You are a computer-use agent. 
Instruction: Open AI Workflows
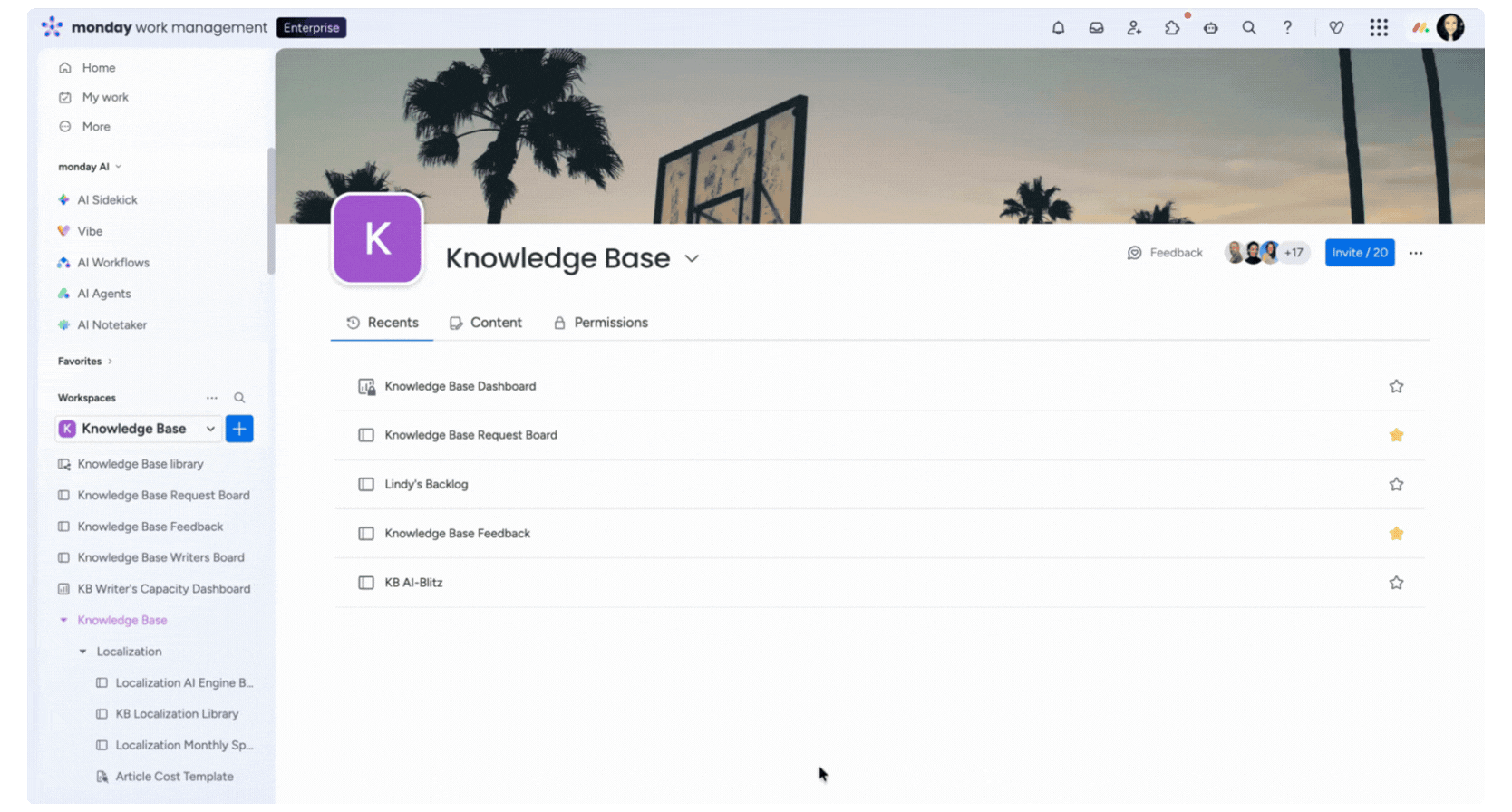click(x=113, y=263)
